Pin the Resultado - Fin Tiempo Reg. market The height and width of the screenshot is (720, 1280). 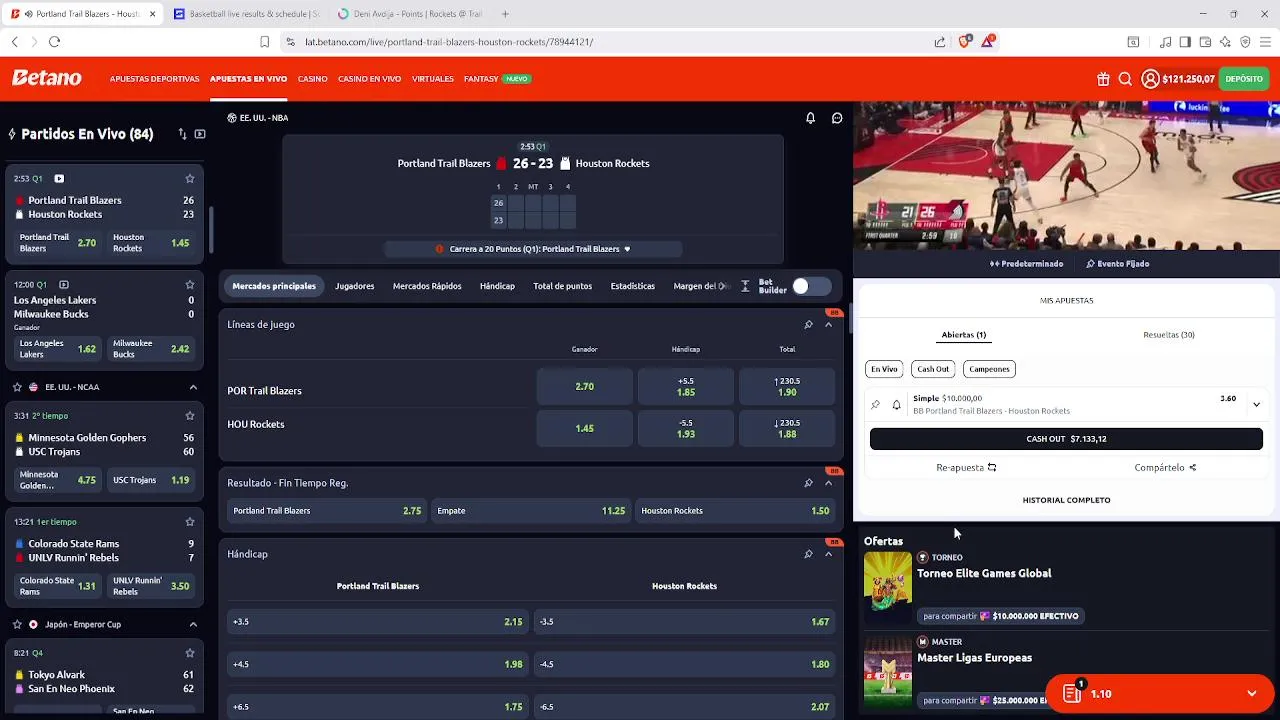tap(808, 483)
